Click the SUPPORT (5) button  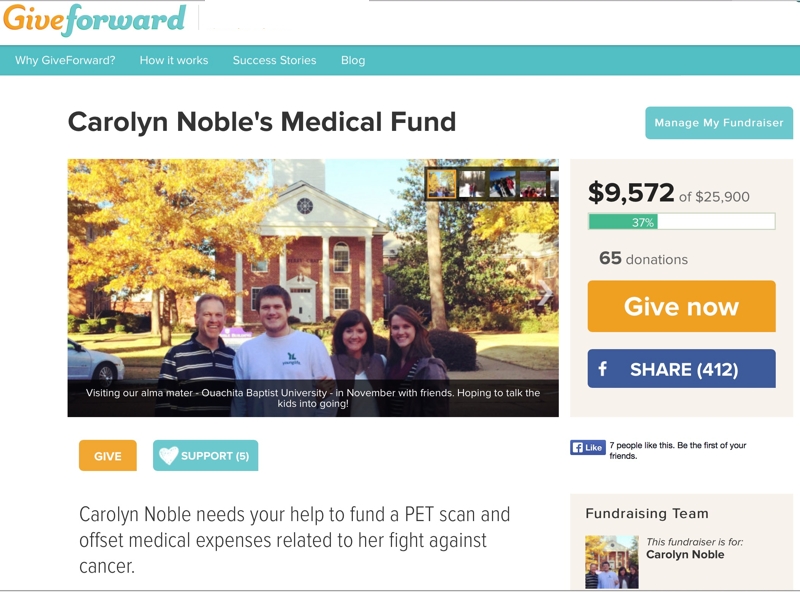coord(206,455)
